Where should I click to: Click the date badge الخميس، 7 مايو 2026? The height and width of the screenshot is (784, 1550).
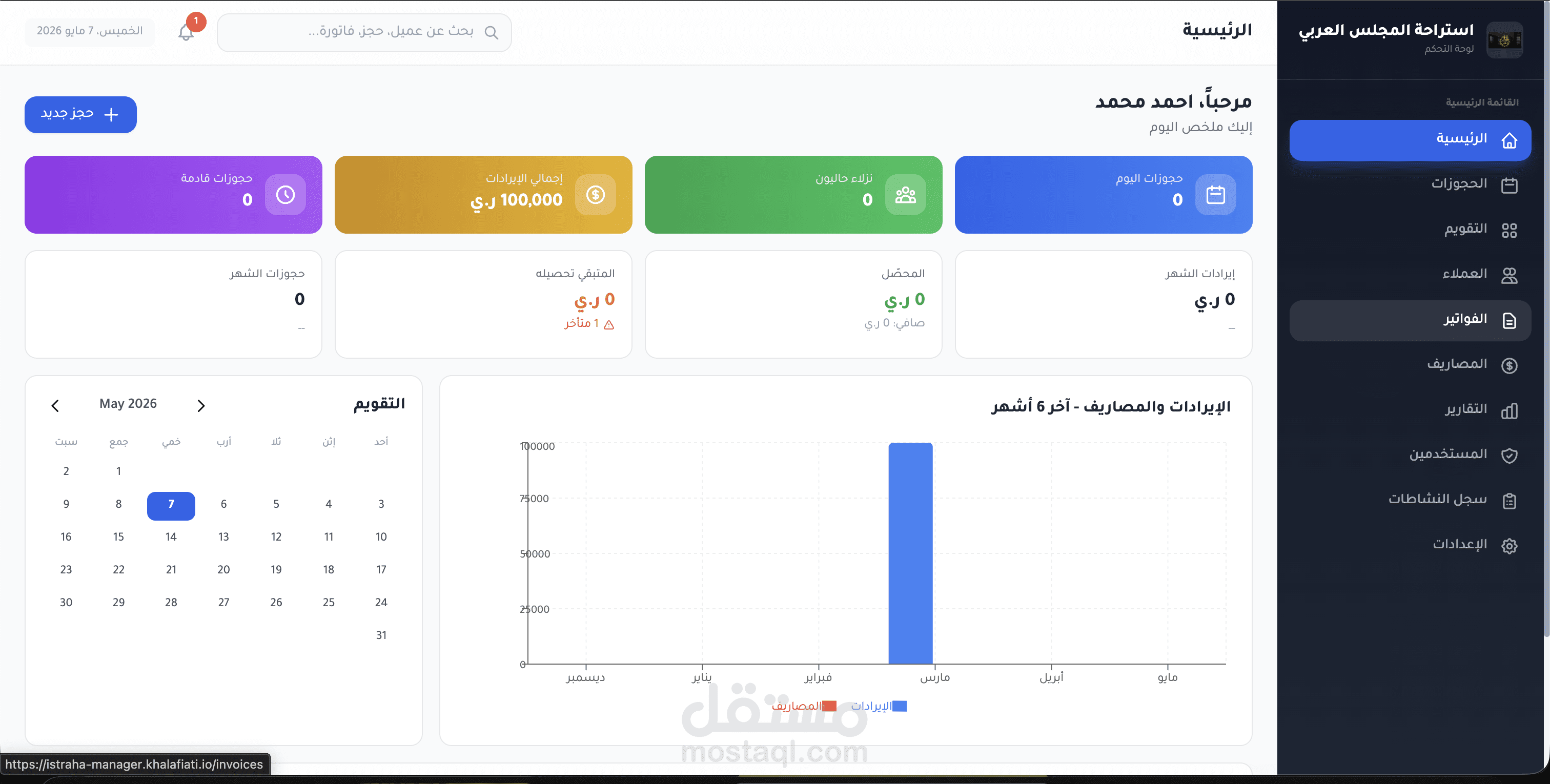pos(90,31)
